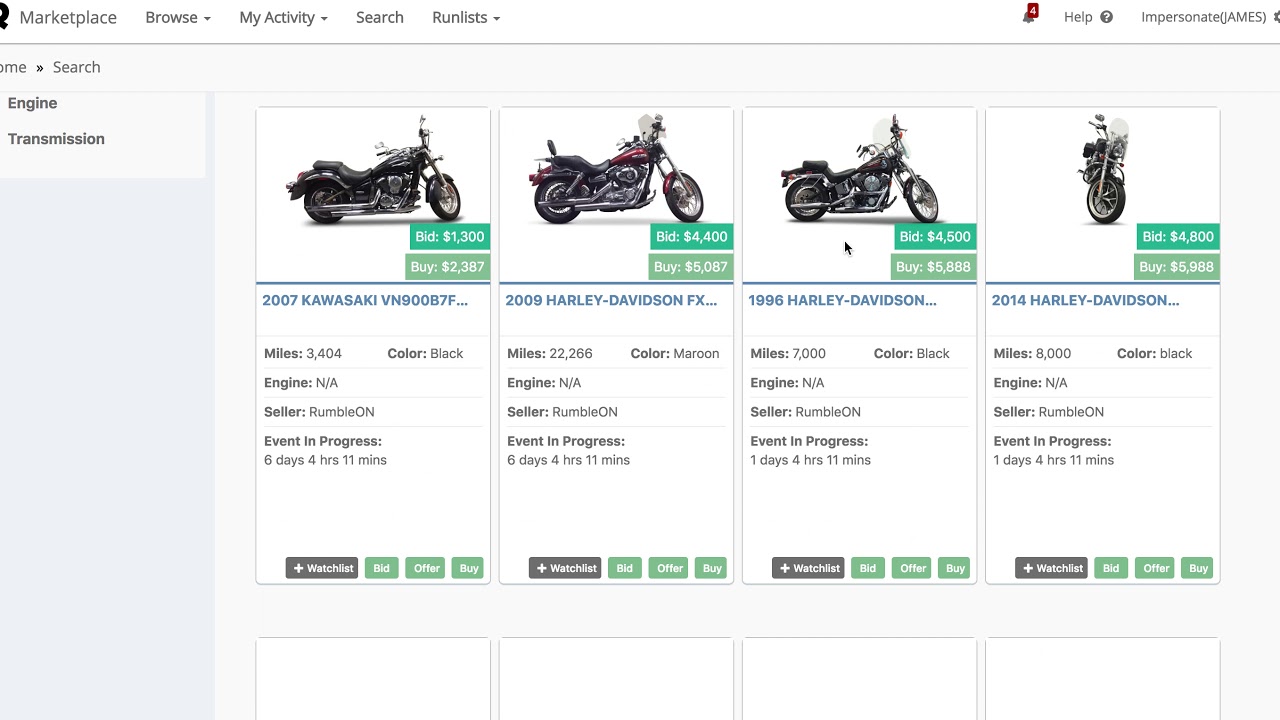Click the Bid: $1,300 price badge
Viewport: 1280px width, 720px height.
449,237
